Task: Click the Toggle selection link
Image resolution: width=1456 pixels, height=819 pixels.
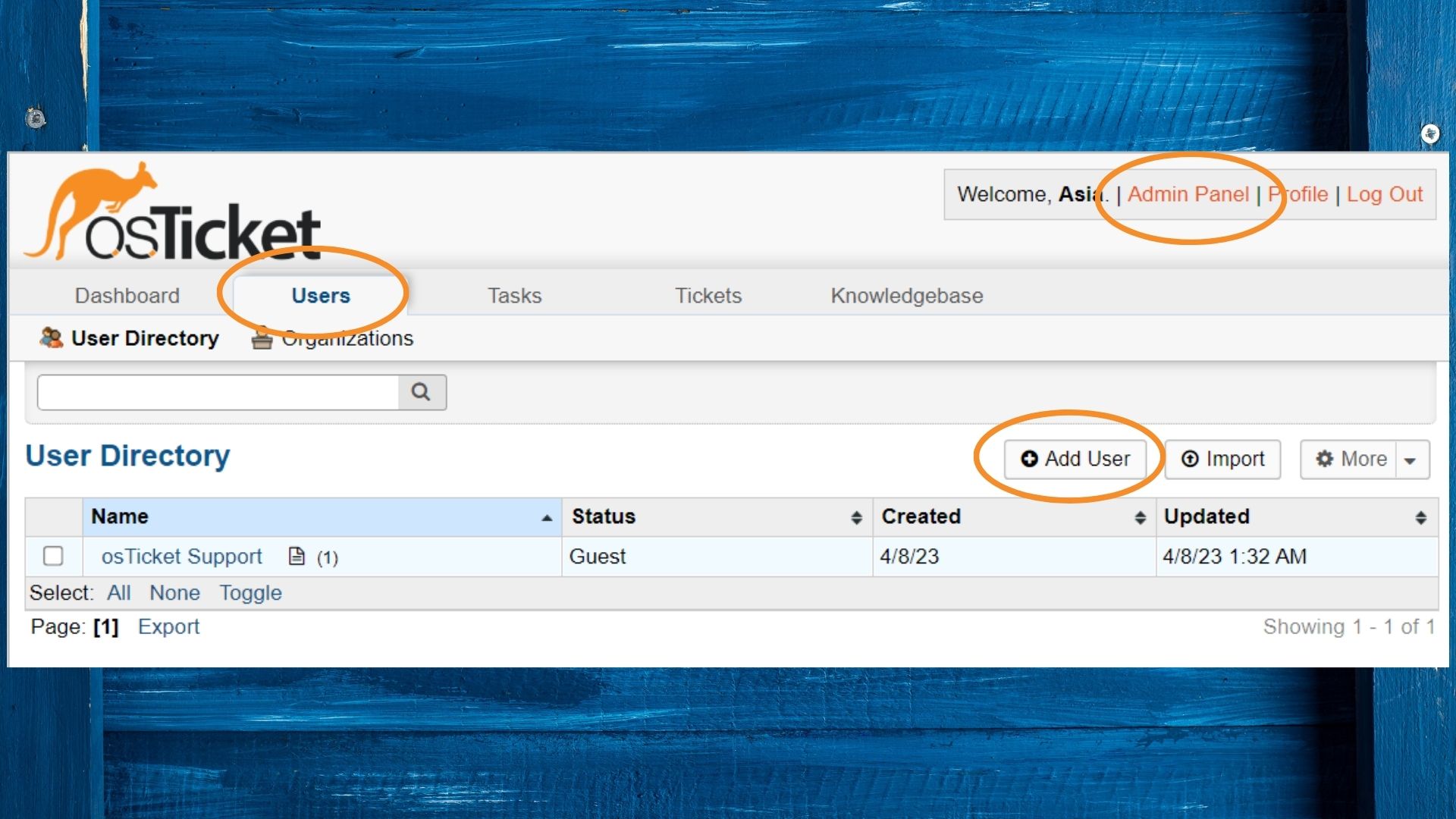Action: [x=250, y=593]
